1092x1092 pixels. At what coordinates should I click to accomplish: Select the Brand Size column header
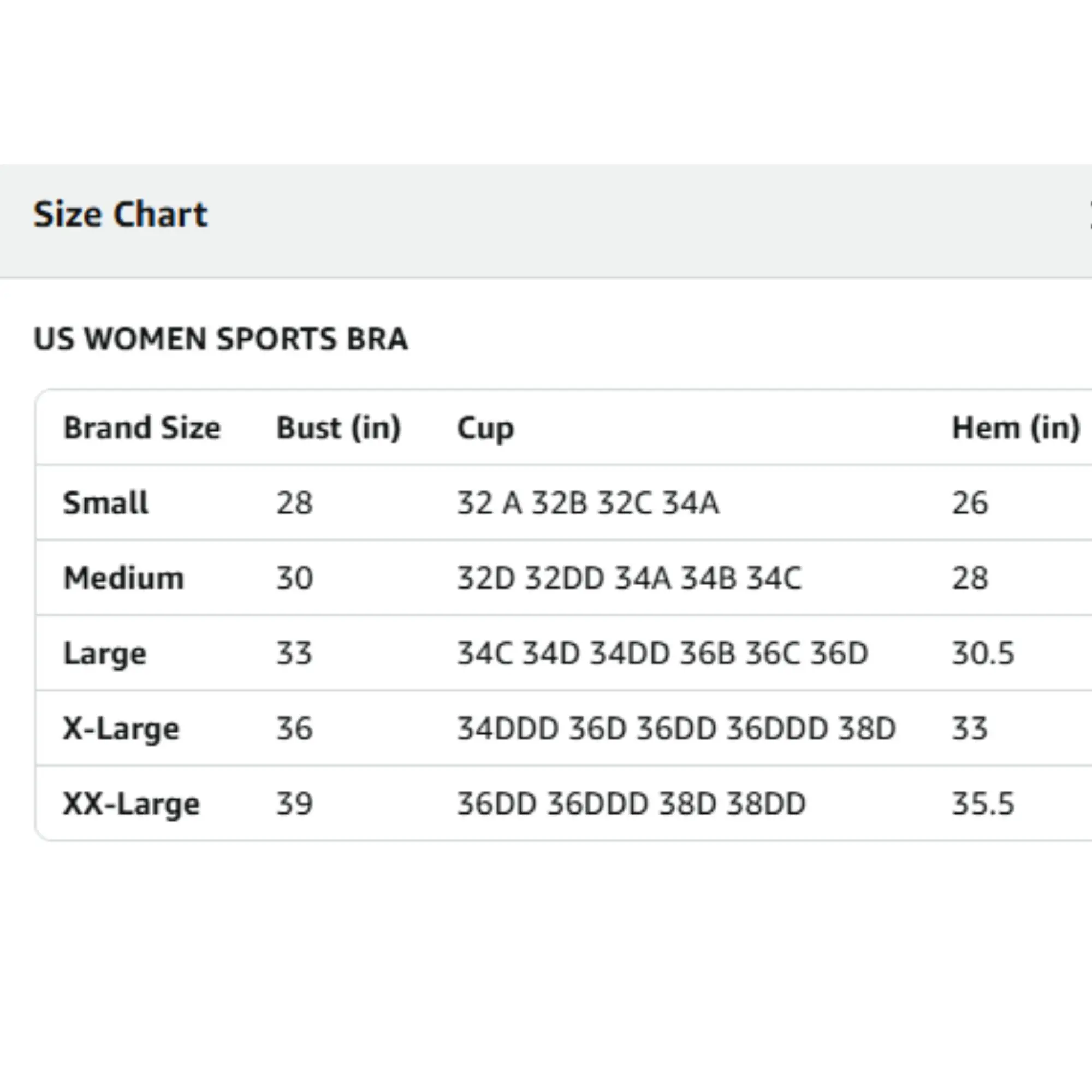[x=142, y=428]
